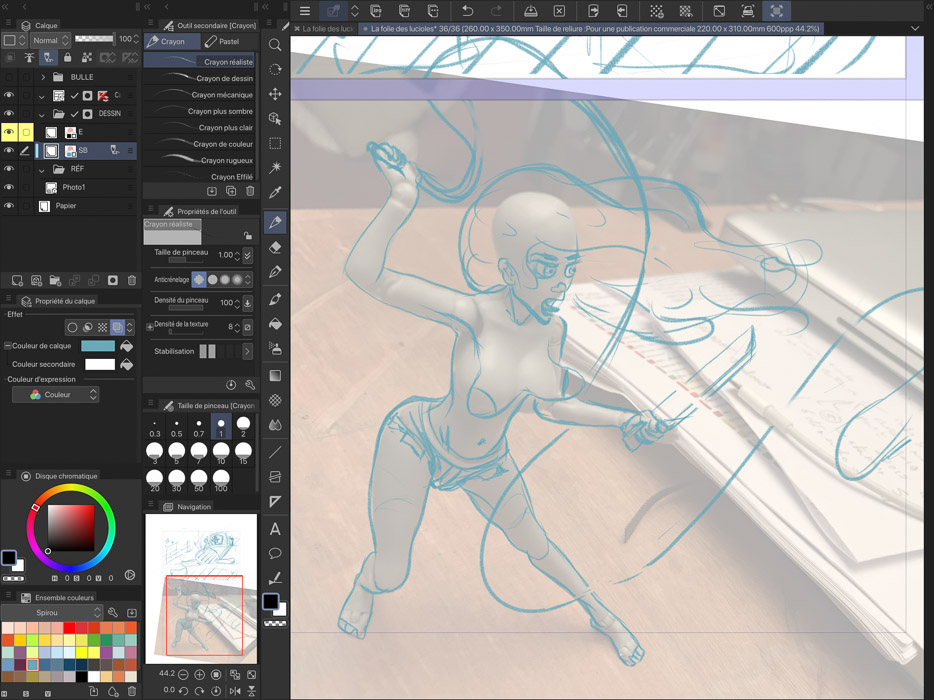Show the BULLE folder by its visibility box
The width and height of the screenshot is (934, 700).
click(9, 77)
